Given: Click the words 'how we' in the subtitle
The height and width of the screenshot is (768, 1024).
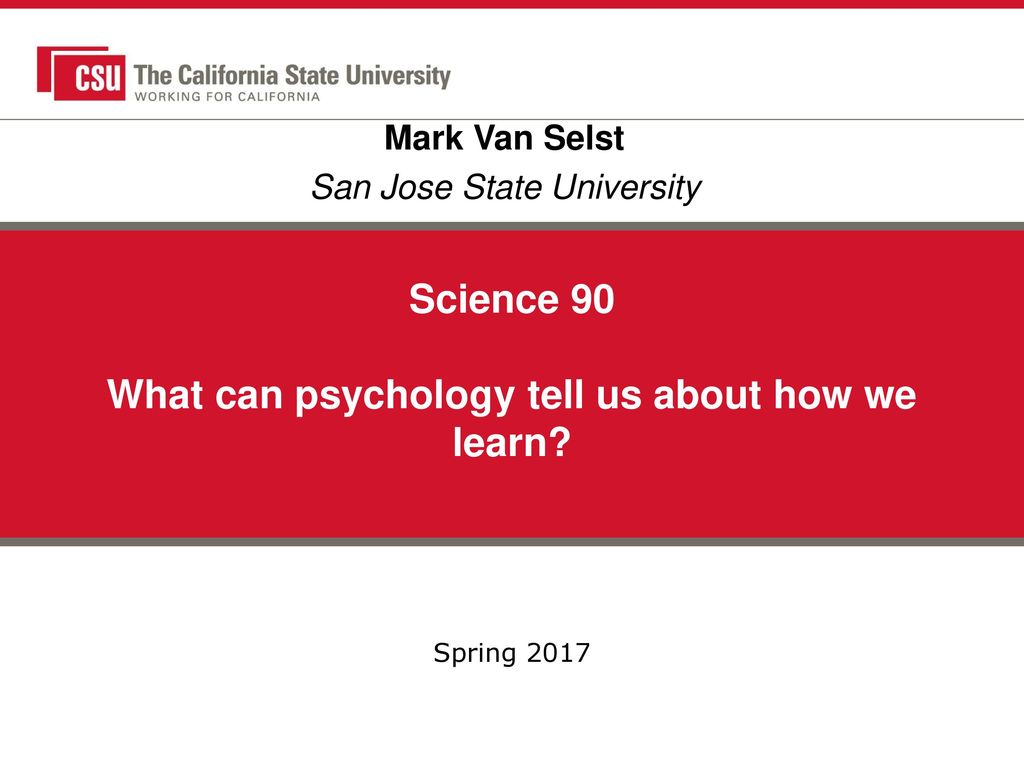Looking at the screenshot, I should (x=845, y=394).
